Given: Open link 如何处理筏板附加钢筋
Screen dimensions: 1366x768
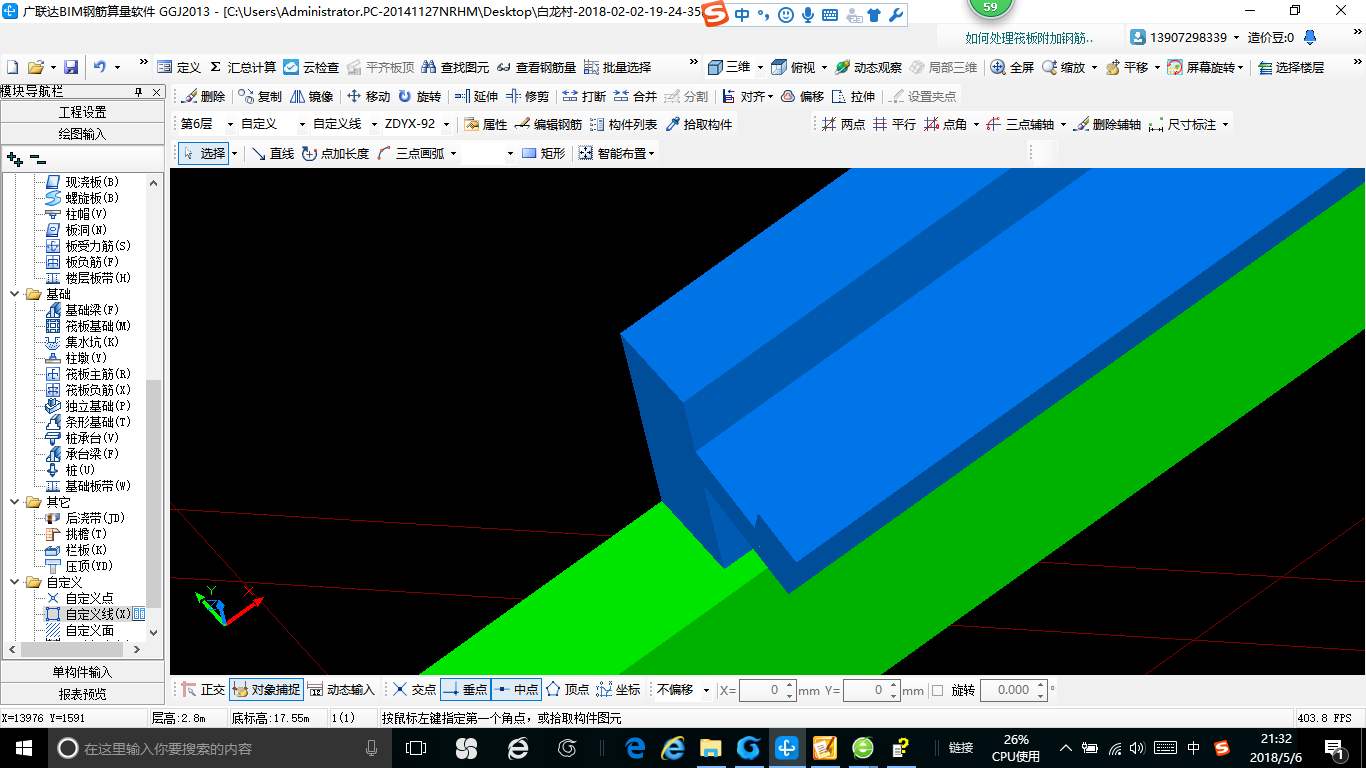Looking at the screenshot, I should pyautogui.click(x=1029, y=38).
